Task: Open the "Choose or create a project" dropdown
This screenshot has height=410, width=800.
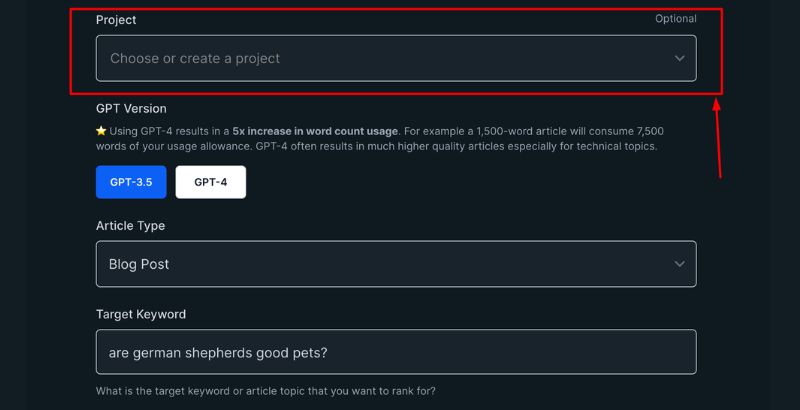Action: [x=395, y=58]
